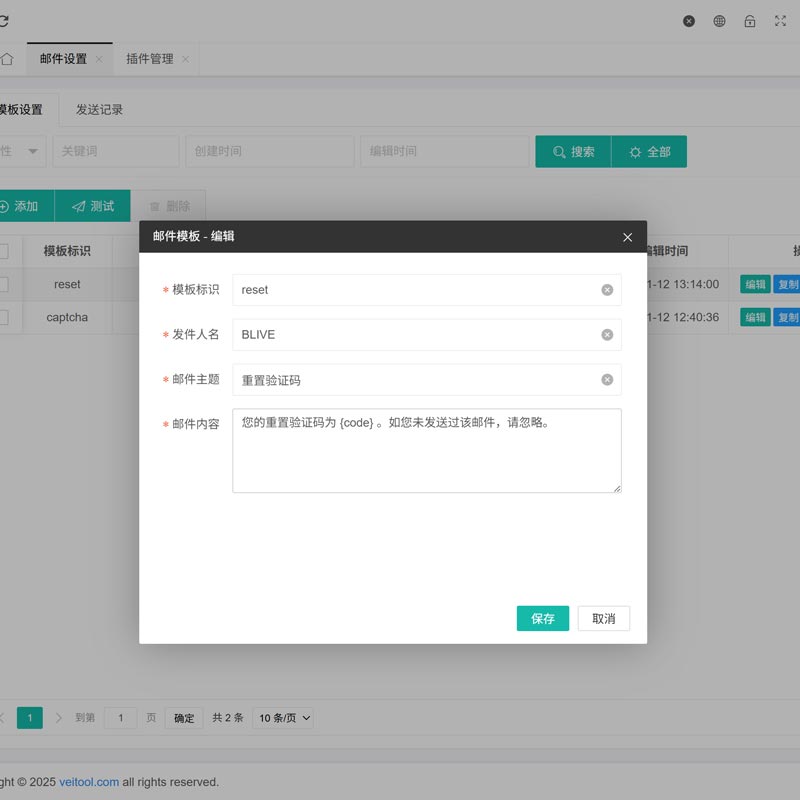
Task: Click the lock screen icon
Action: (x=749, y=20)
